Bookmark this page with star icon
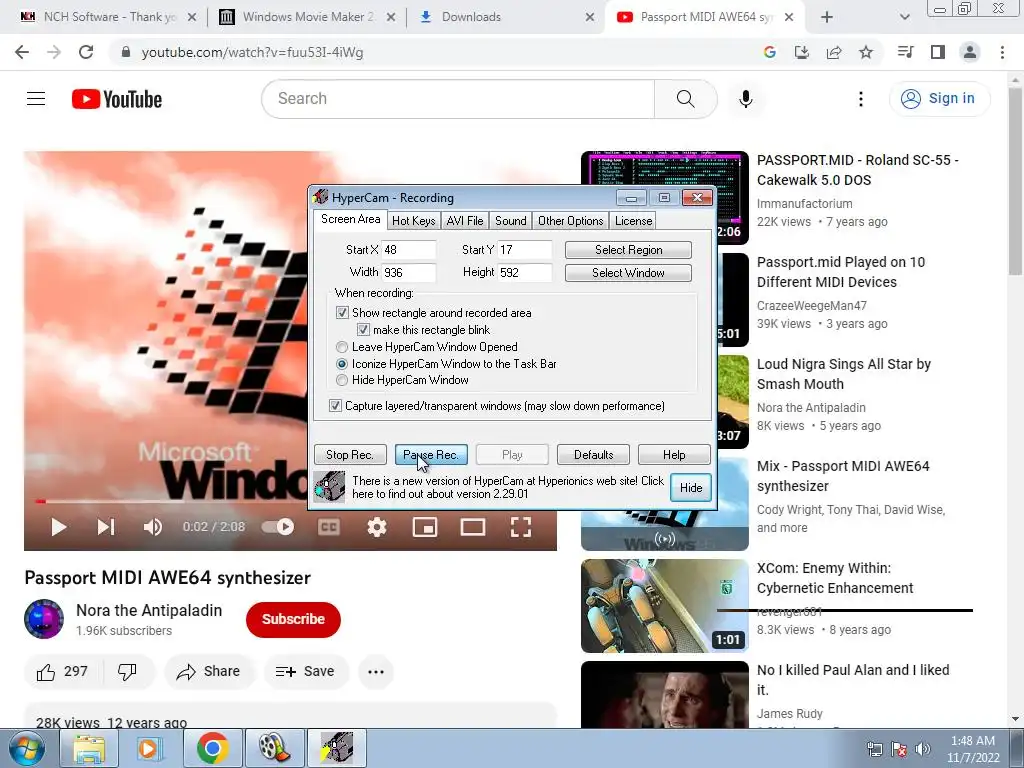 [866, 52]
